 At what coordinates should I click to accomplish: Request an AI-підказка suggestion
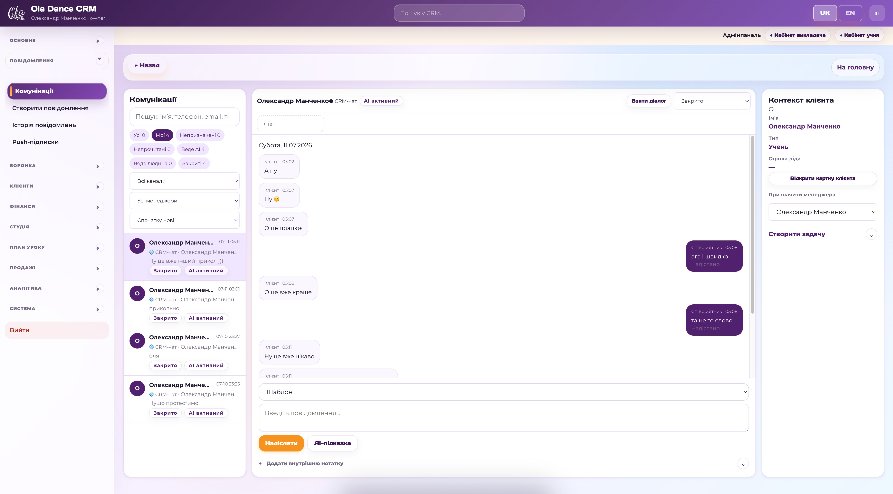click(332, 443)
